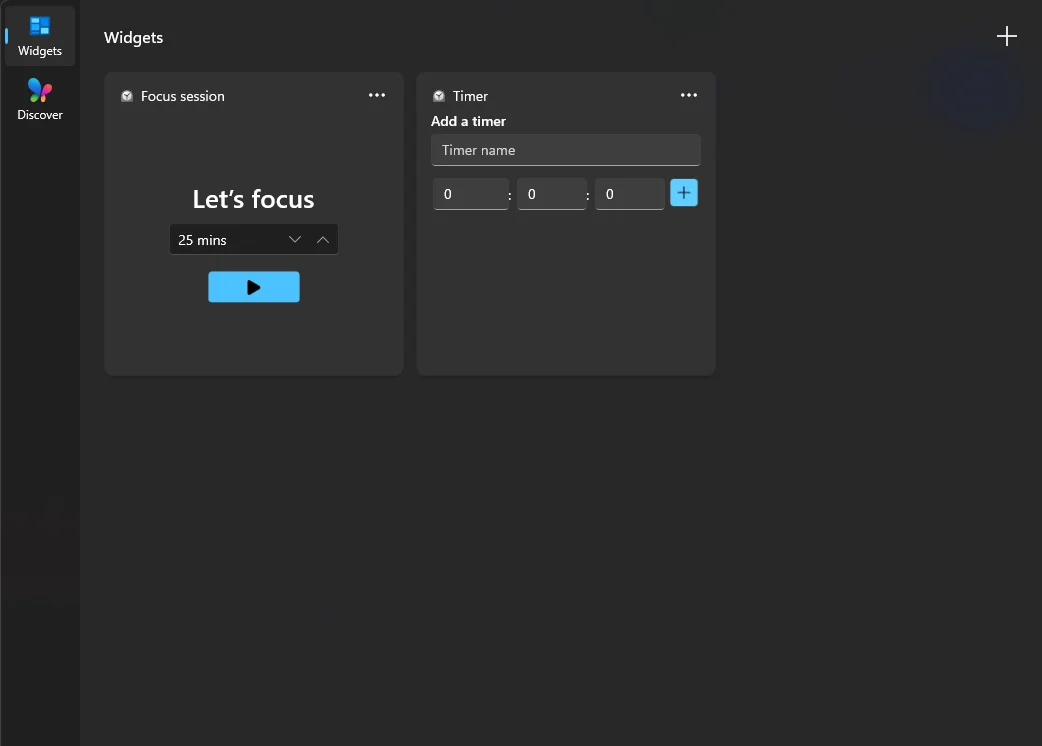Open the Widgets tab in the sidebar

point(40,37)
